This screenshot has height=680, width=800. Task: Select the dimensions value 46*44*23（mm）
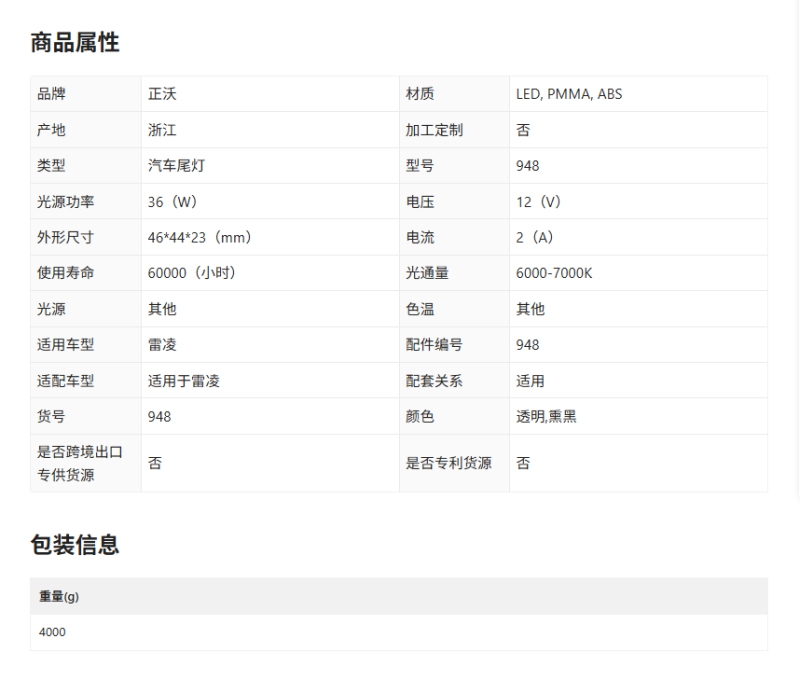[199, 238]
